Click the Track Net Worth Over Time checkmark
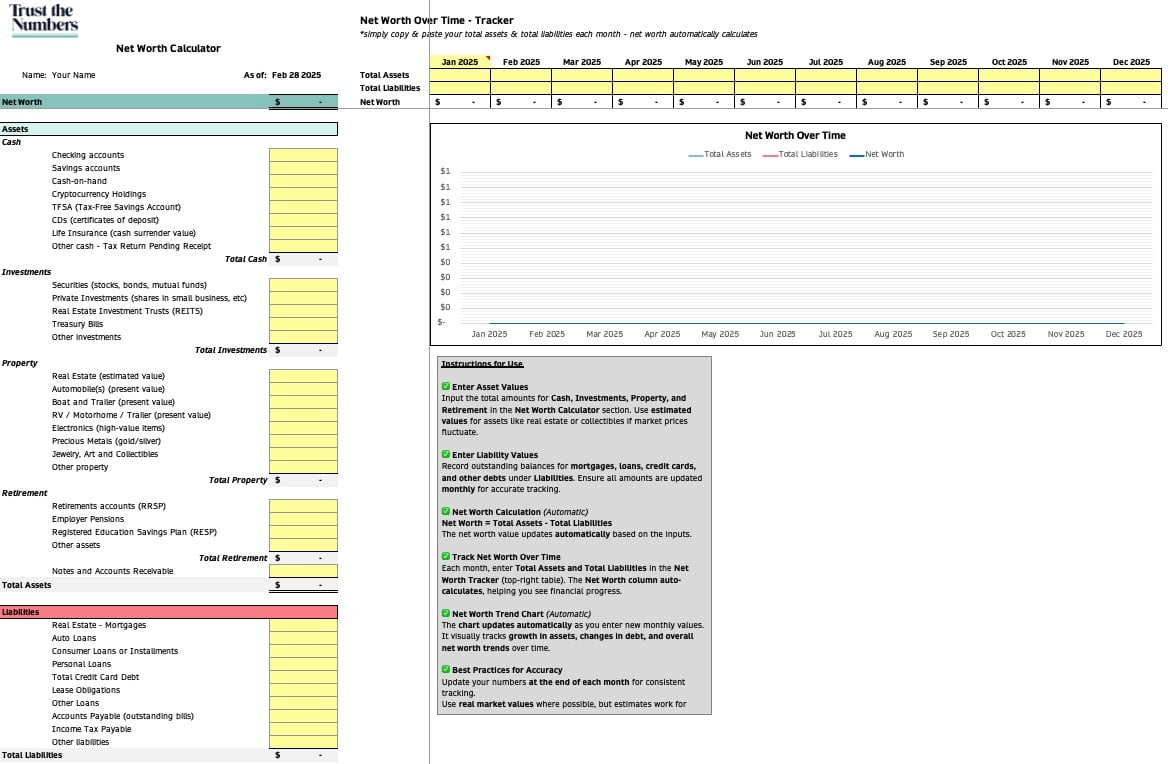Viewport: 1168px width, 764px height. coord(445,556)
